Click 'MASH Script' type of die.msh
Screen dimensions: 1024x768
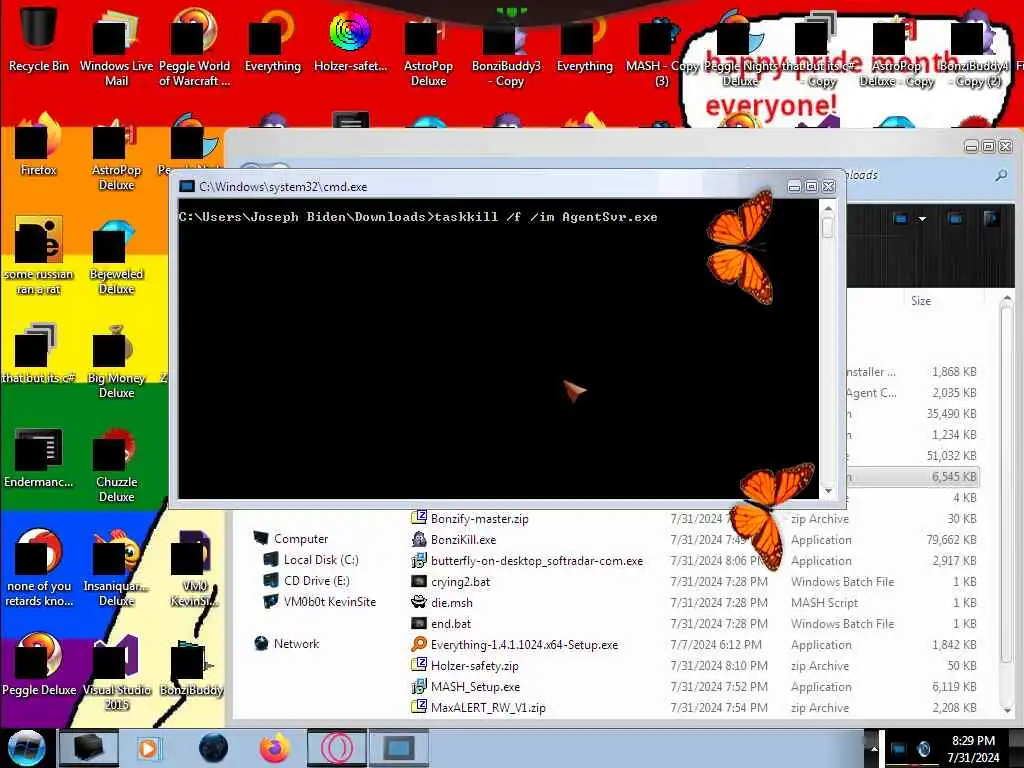coord(824,602)
